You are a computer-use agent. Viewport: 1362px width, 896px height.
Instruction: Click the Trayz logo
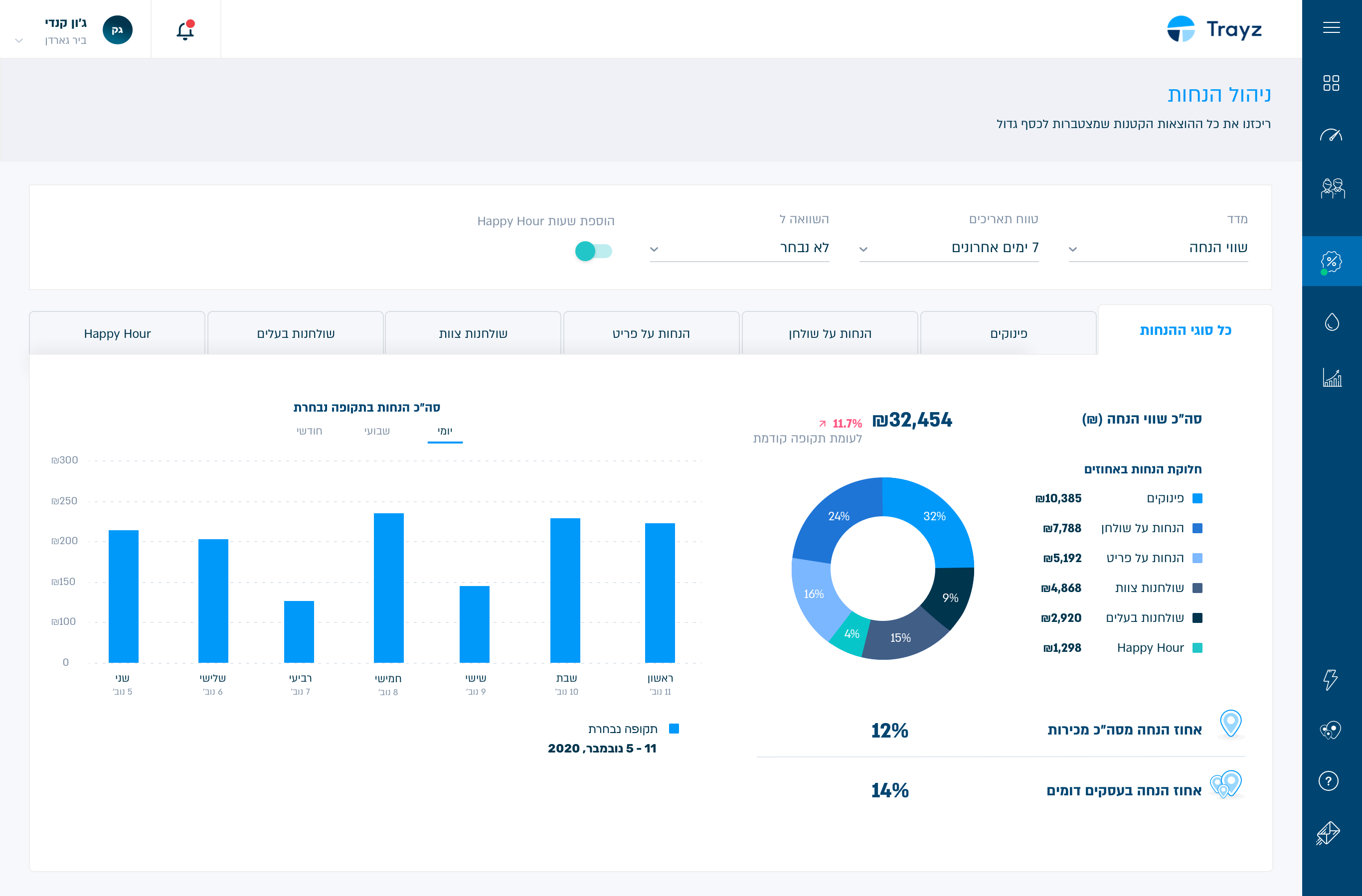pyautogui.click(x=1214, y=28)
